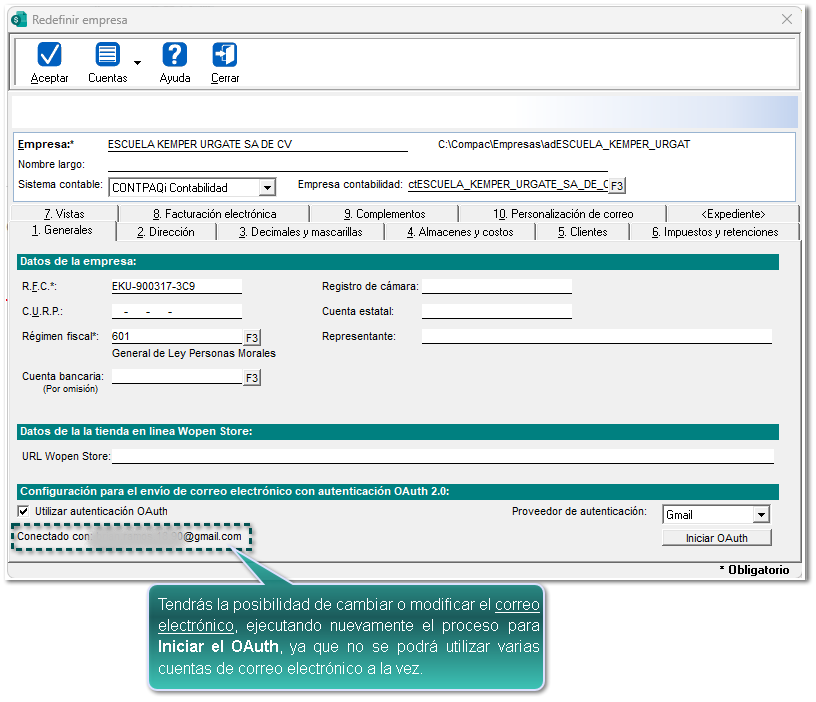Expand the Cuentas dropdown arrow
Screen dimensions: 816x702
pos(137,63)
